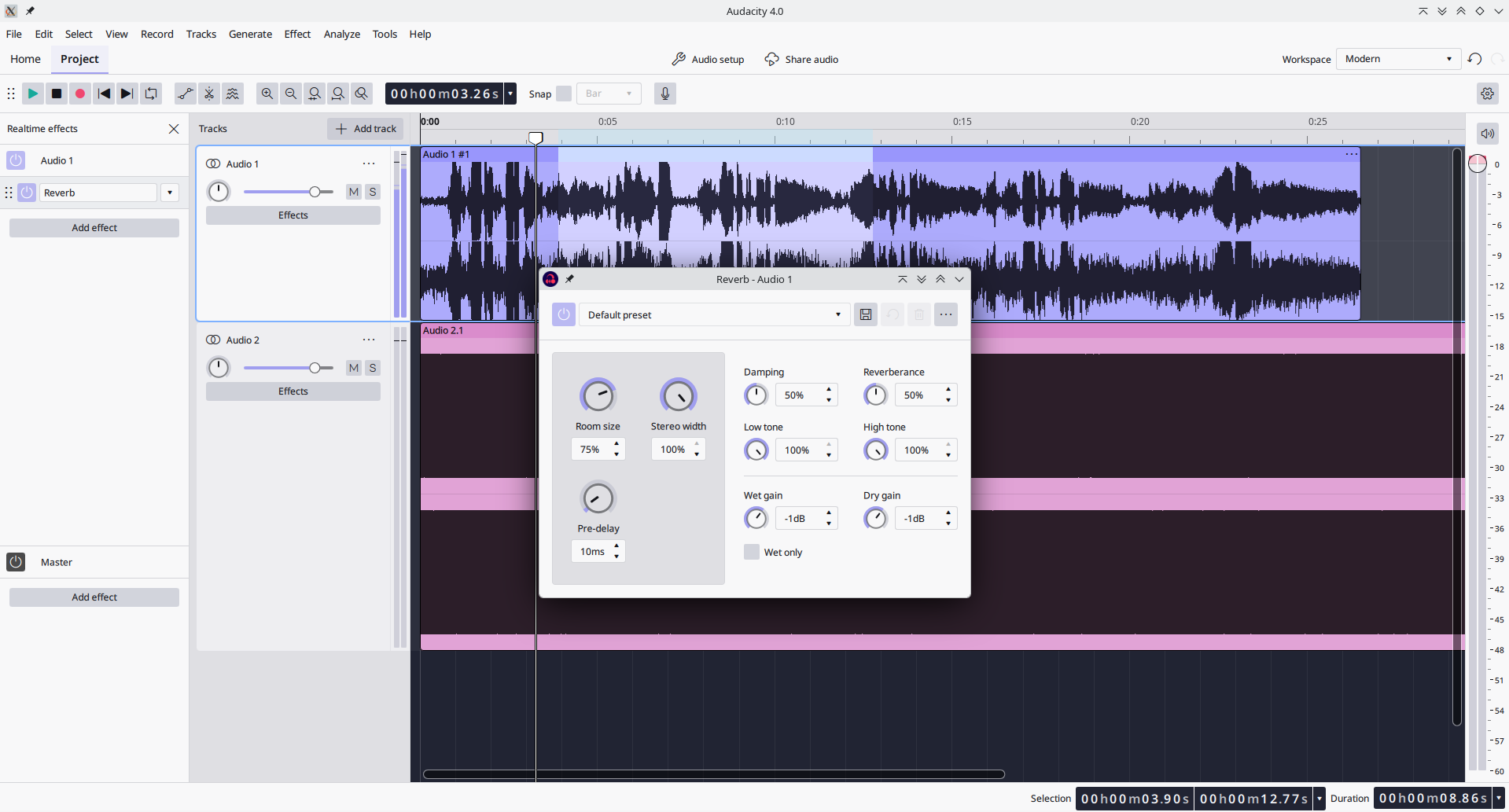Viewport: 1509px width, 812px height.
Task: Toggle Reverb effect power in sidebar
Action: pyautogui.click(x=27, y=193)
